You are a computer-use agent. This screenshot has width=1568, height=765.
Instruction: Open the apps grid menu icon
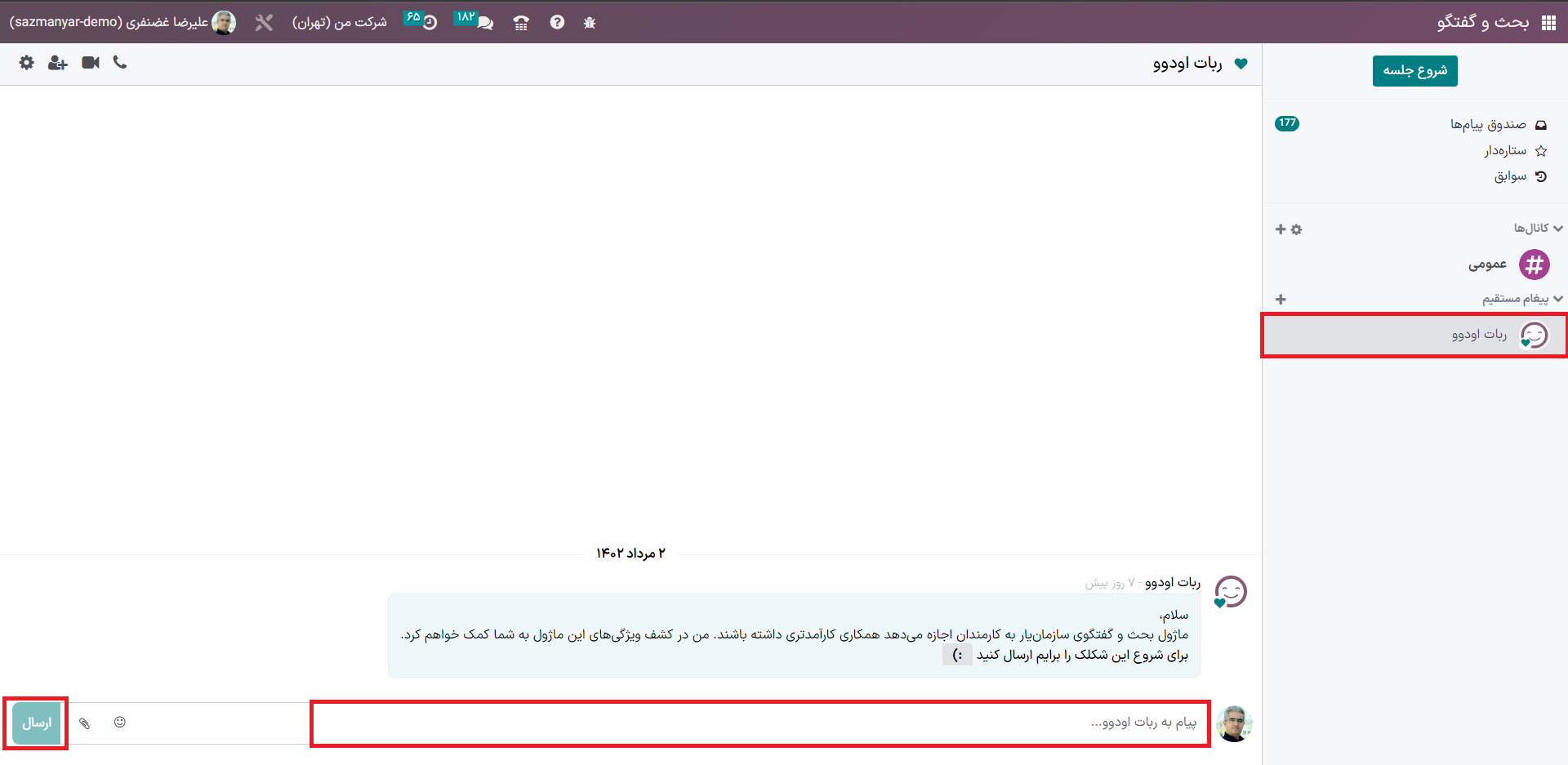point(1548,22)
